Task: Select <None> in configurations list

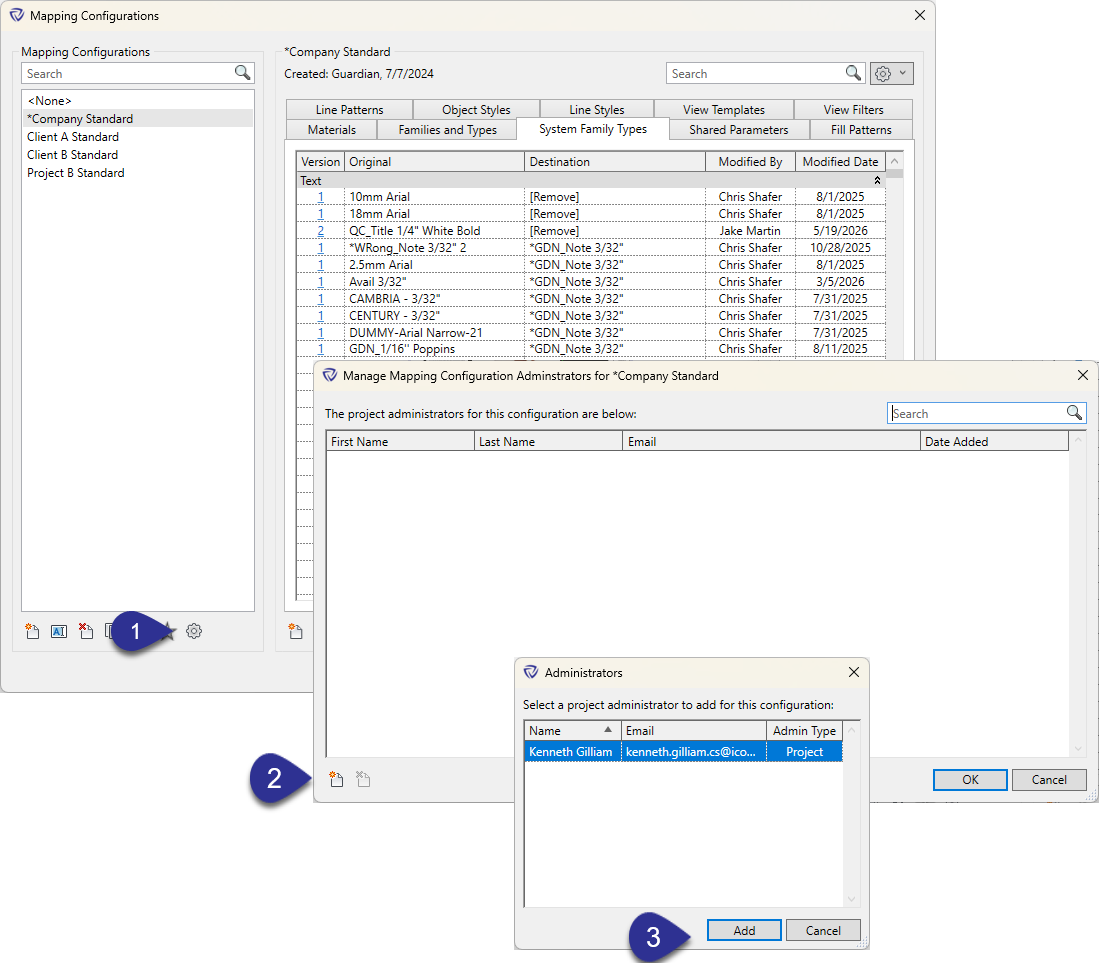Action: click(x=137, y=101)
